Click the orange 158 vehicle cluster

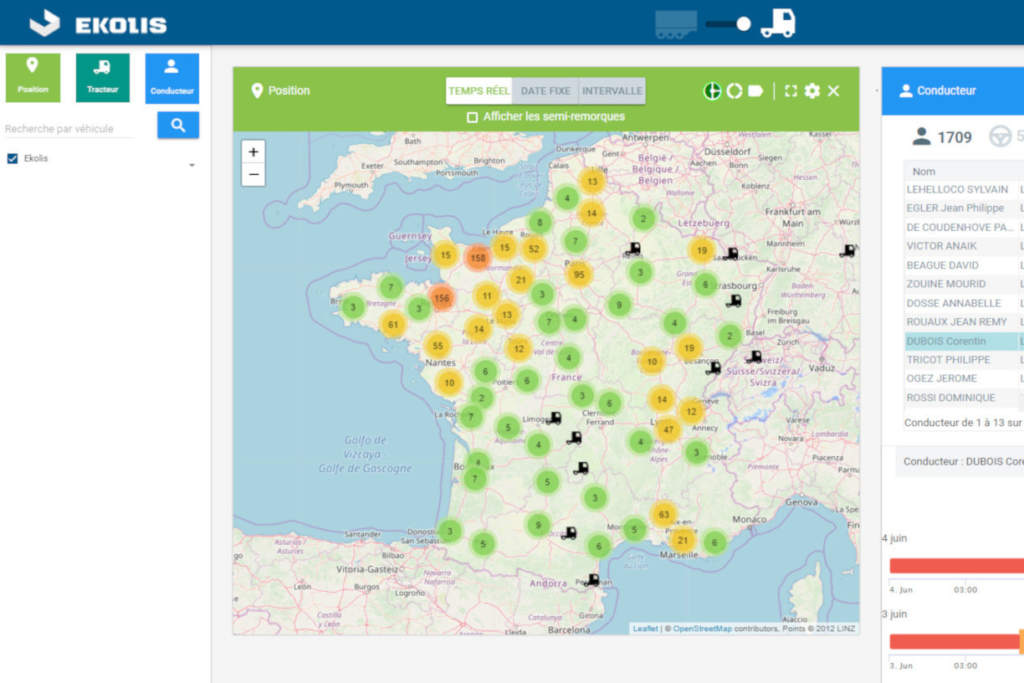(478, 258)
